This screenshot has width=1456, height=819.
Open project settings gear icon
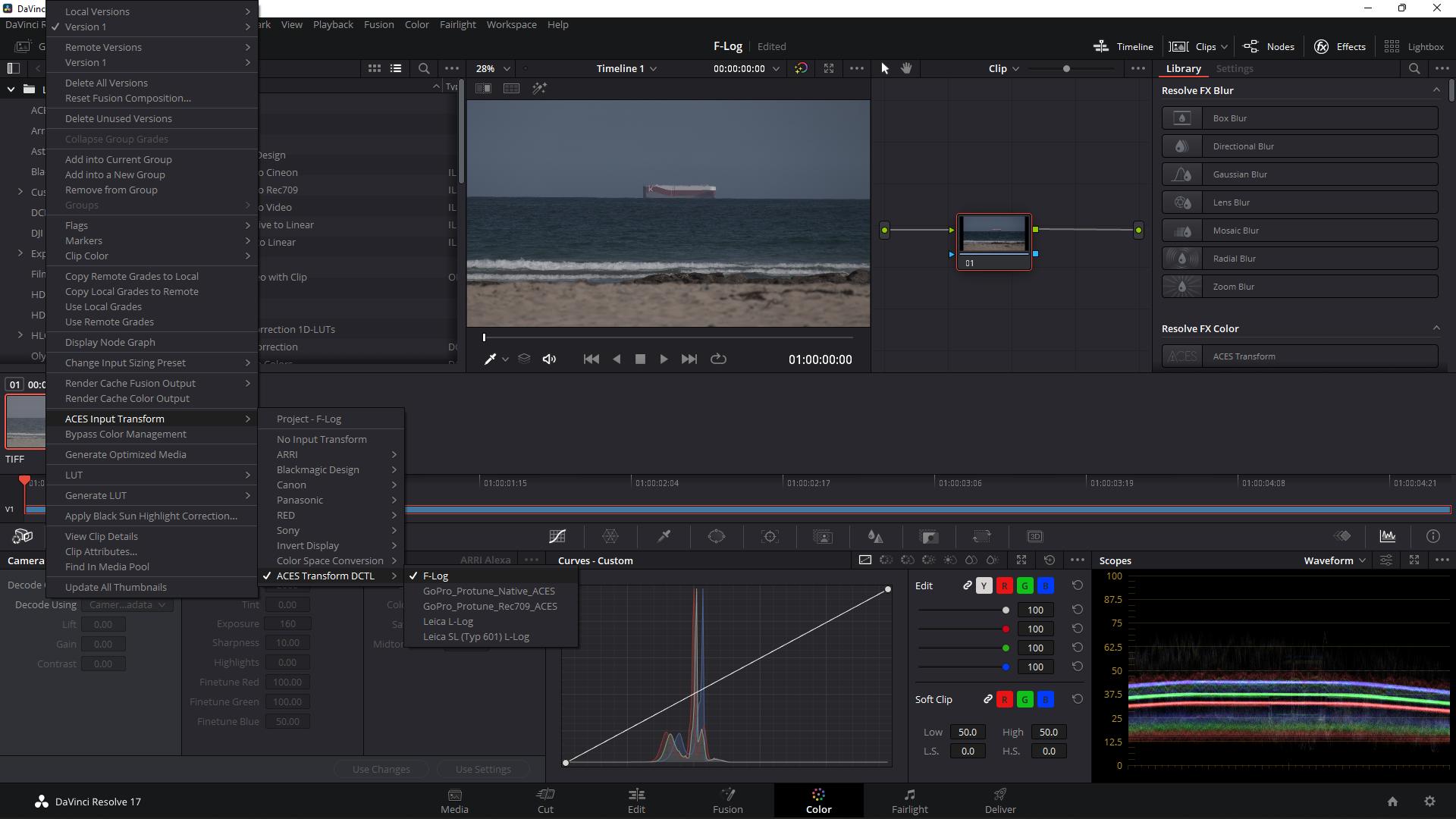[x=1429, y=802]
